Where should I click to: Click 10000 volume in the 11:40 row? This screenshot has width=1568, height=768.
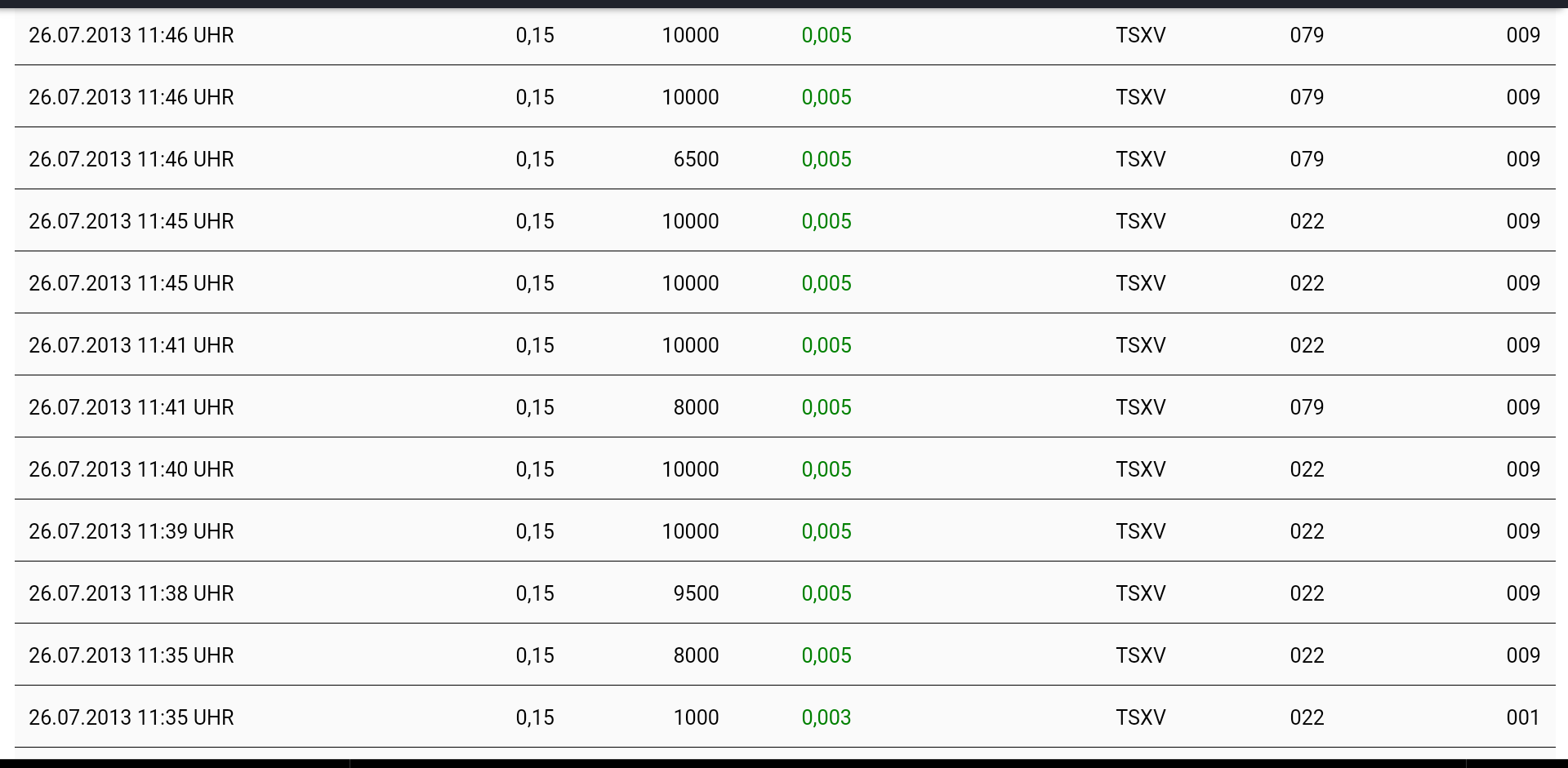690,469
